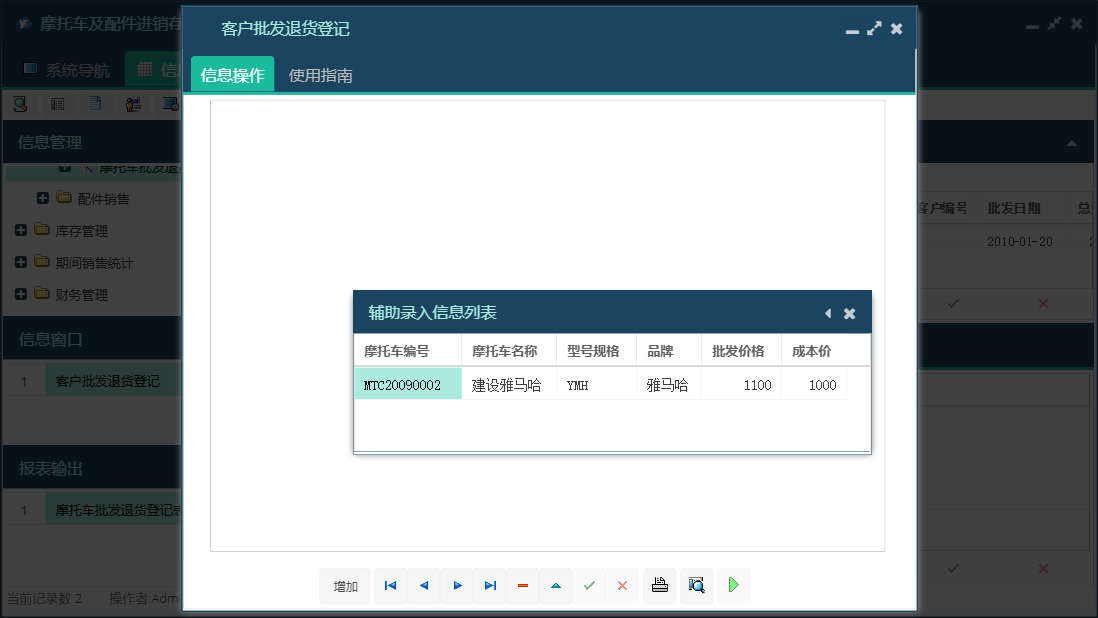
Task: Go to the next record
Action: 457,586
